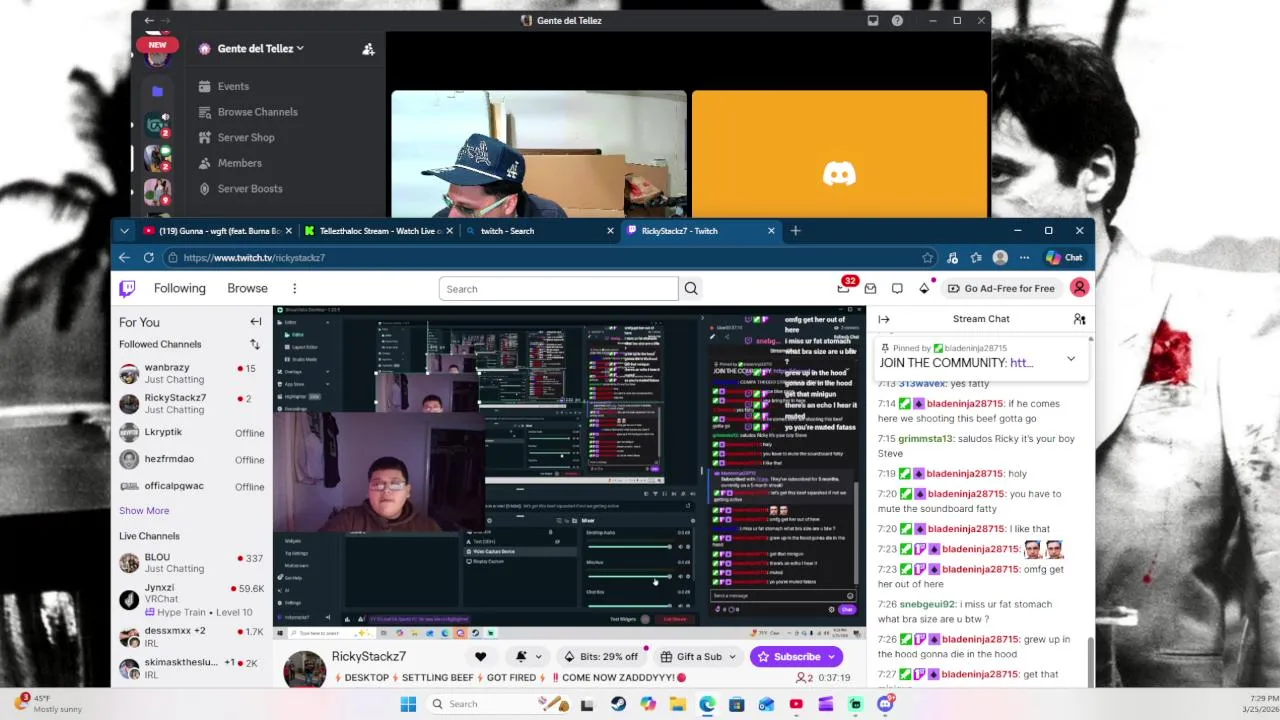Refresh the browser page
The width and height of the screenshot is (1280, 720).
pyautogui.click(x=148, y=257)
